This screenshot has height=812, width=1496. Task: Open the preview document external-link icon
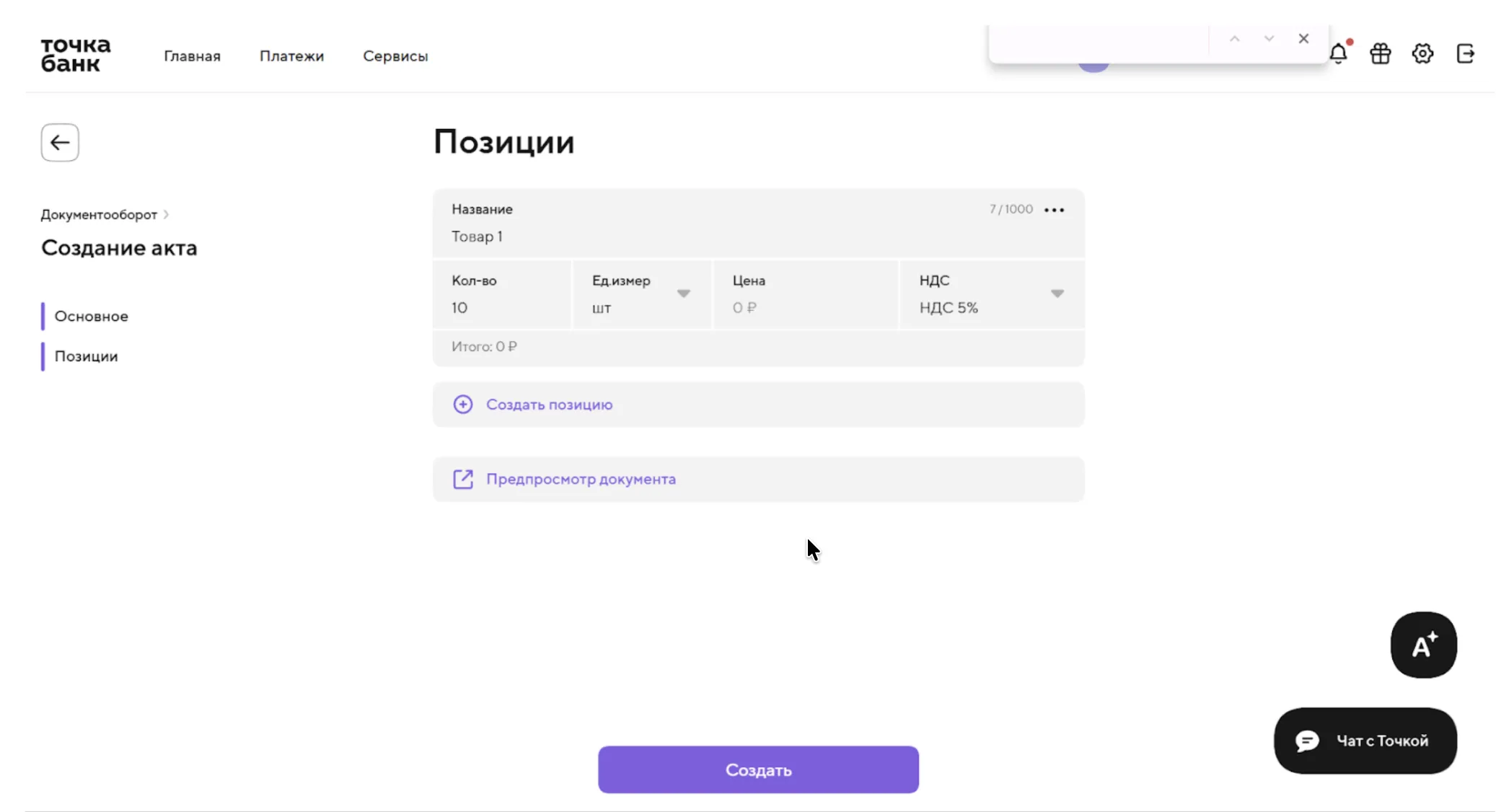point(463,479)
